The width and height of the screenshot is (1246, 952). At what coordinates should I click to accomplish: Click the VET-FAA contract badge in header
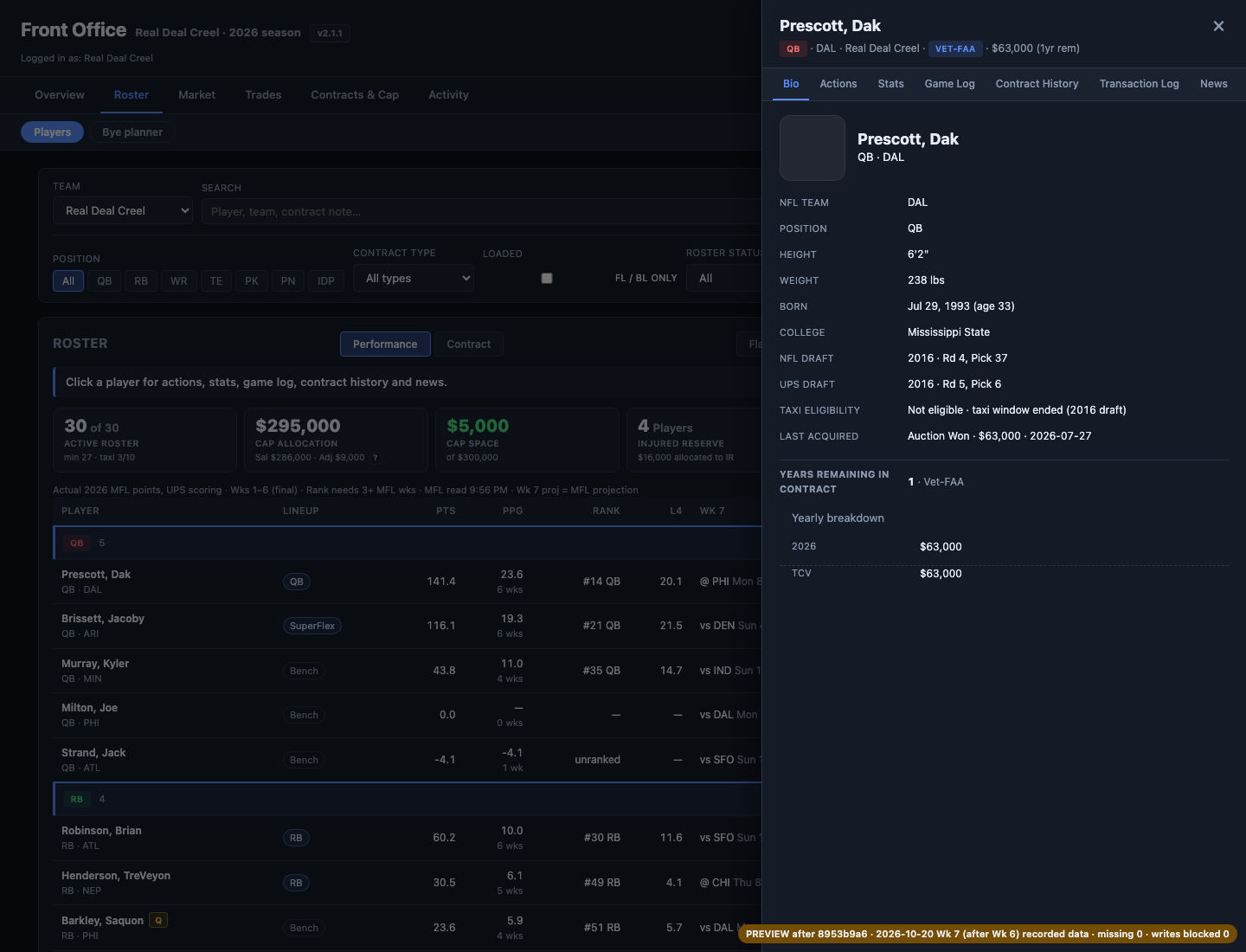(955, 48)
